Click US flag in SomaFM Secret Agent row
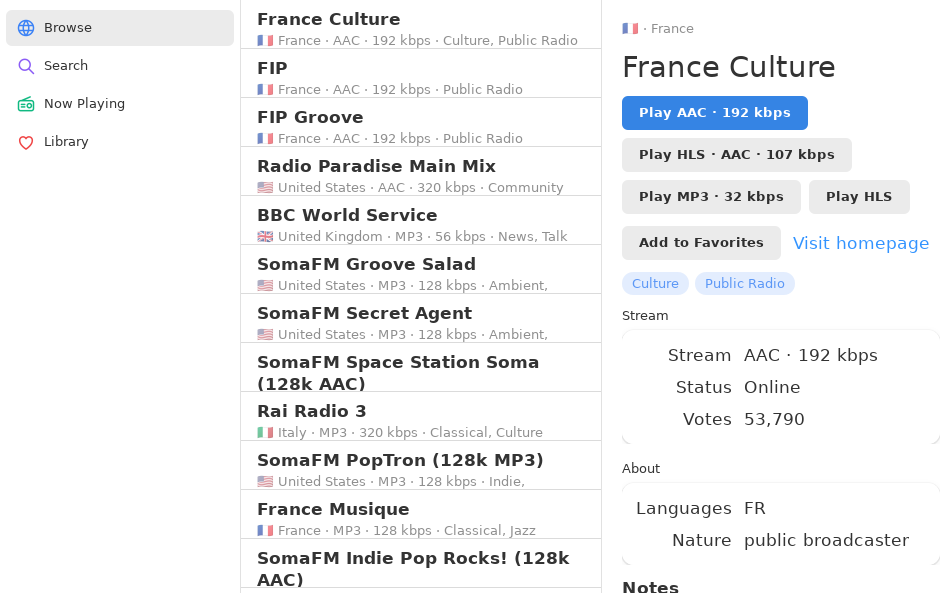 tap(265, 335)
